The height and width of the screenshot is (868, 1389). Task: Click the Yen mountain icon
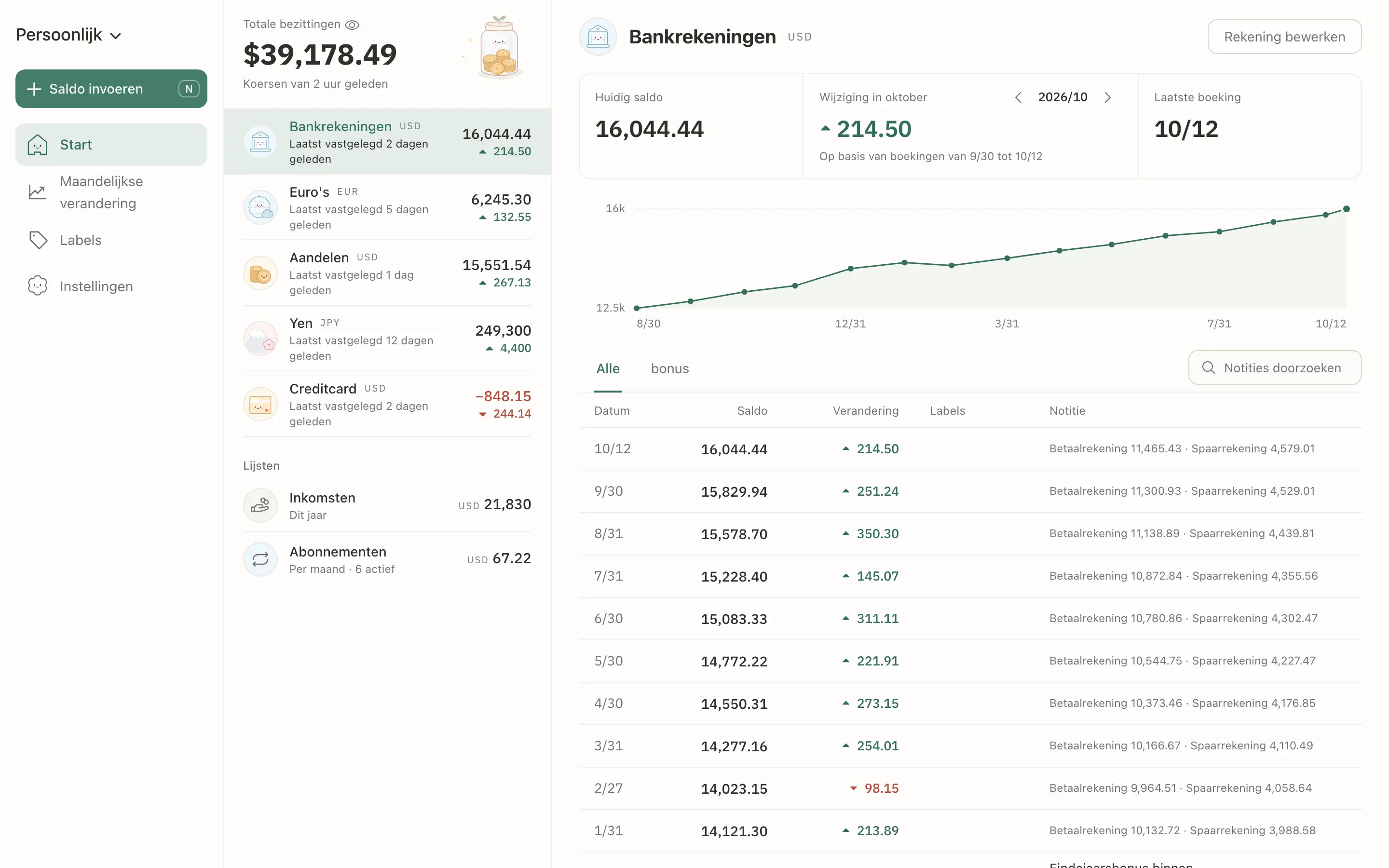260,339
